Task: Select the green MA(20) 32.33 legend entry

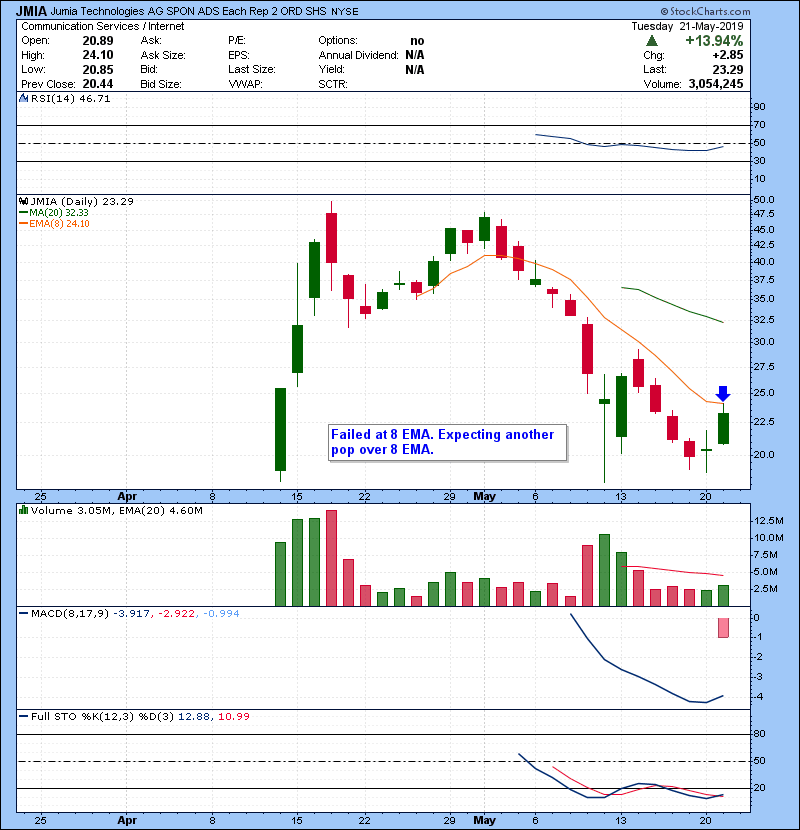Action: tap(54, 213)
